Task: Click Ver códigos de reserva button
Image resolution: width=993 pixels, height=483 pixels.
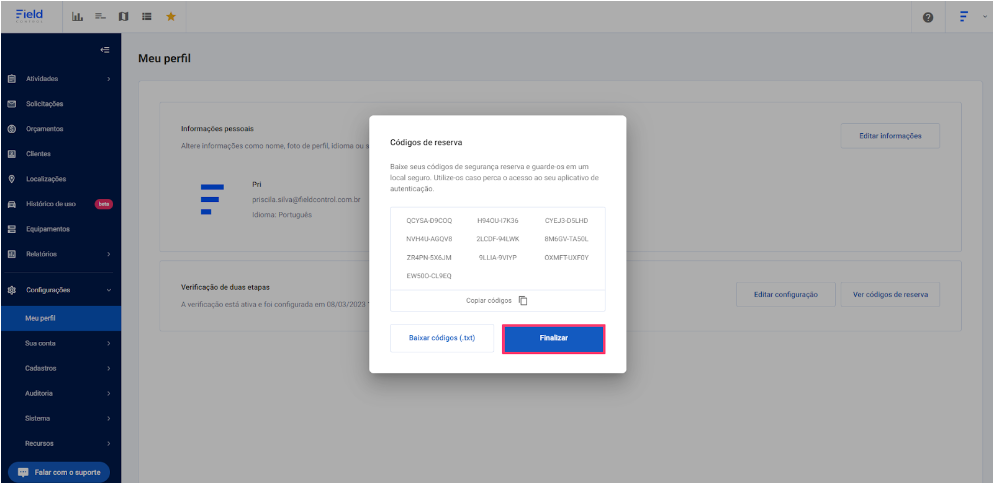Action: (x=890, y=295)
